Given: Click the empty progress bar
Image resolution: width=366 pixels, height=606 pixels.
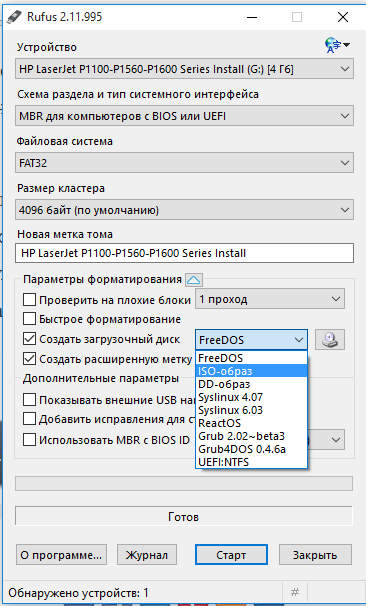Looking at the screenshot, I should [184, 483].
